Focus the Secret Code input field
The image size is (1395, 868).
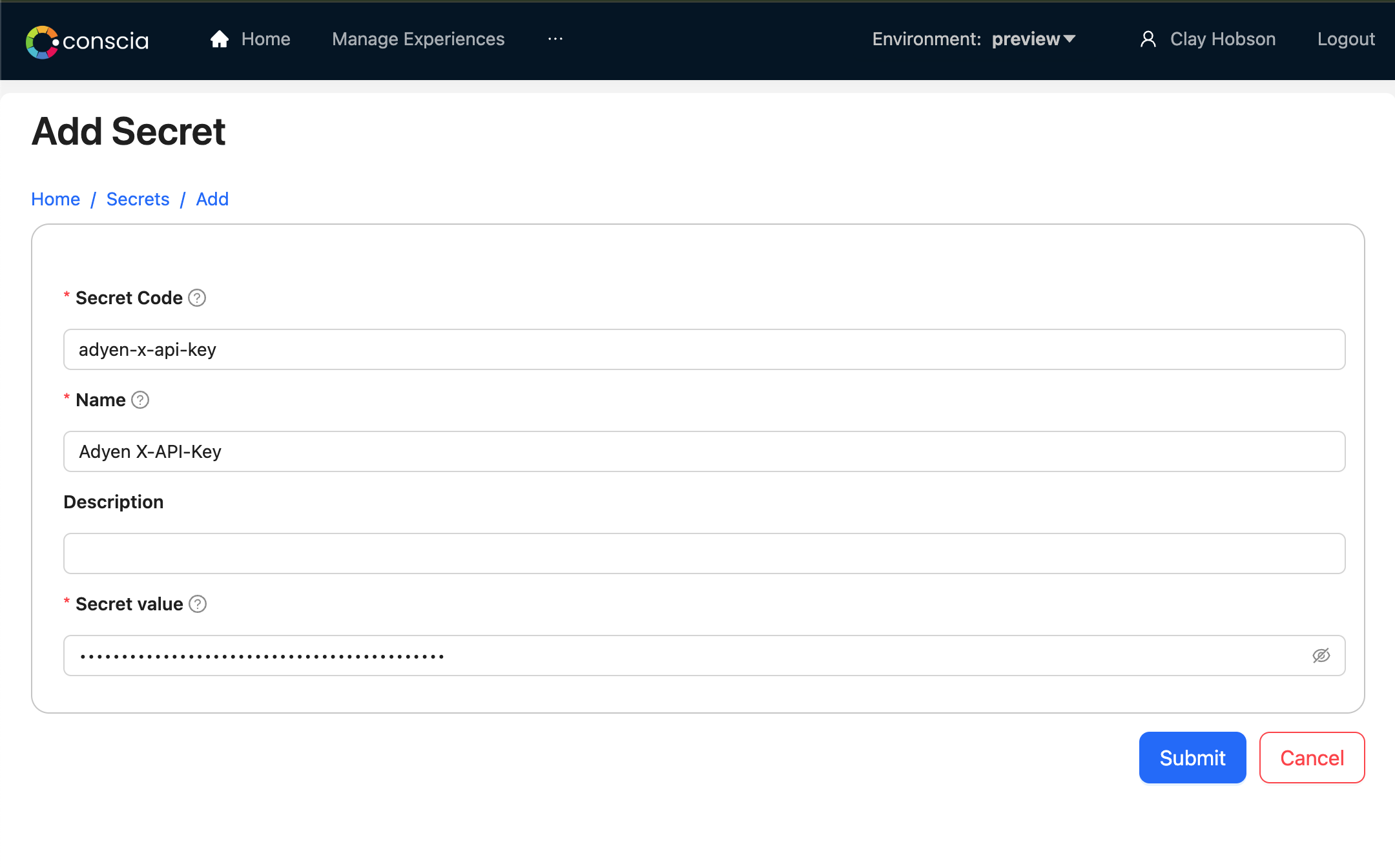[705, 349]
